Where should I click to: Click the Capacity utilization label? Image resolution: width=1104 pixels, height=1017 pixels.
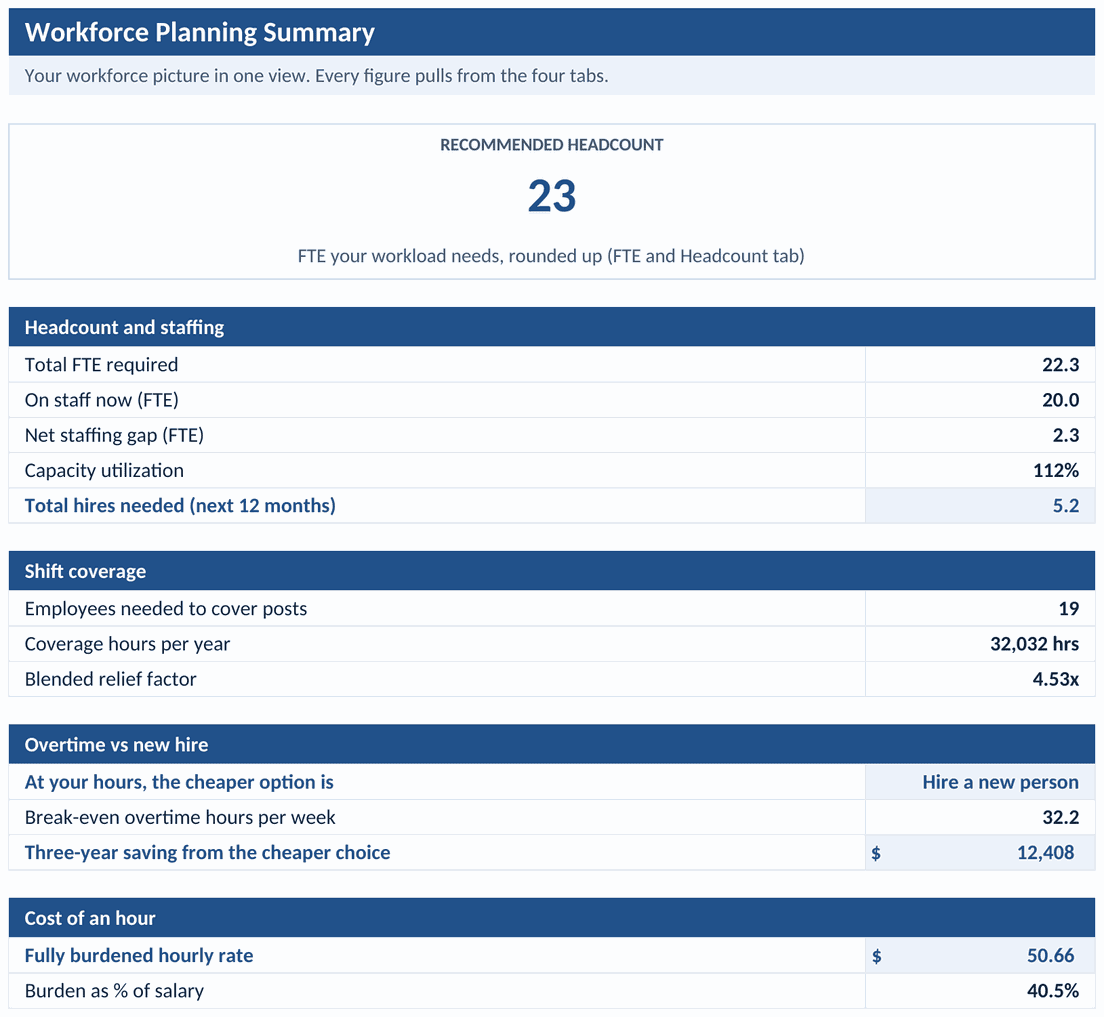coord(104,470)
